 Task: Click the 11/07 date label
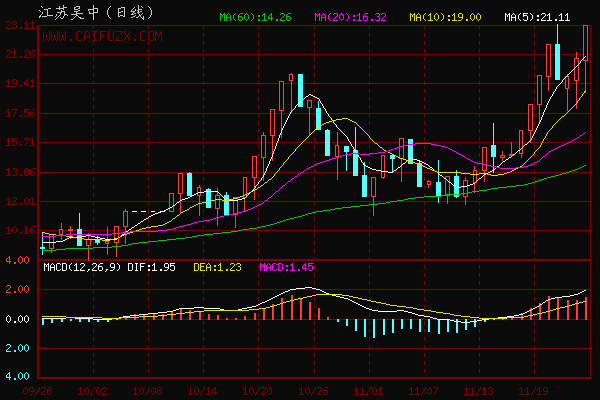(423, 391)
